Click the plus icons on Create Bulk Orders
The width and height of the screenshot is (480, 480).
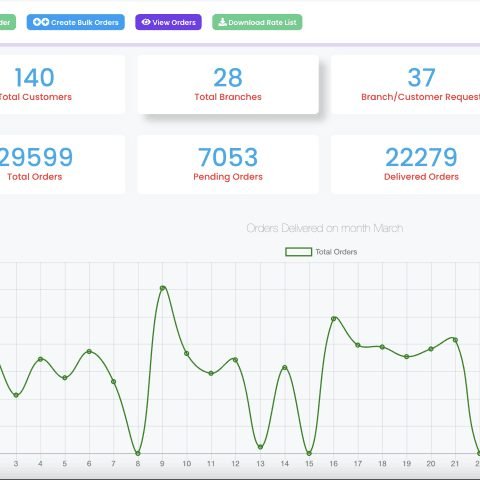coord(41,22)
